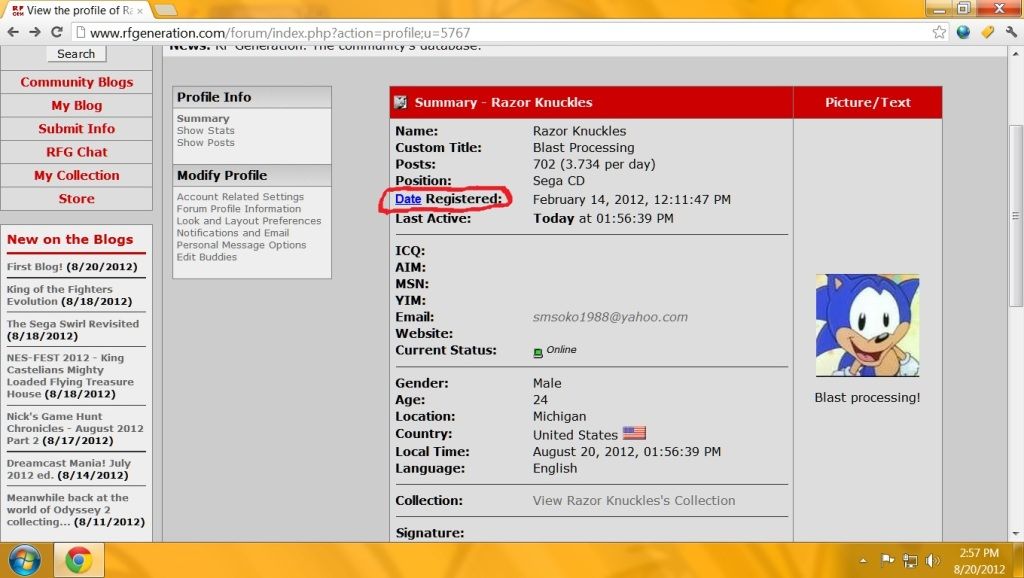Open the Windows Start menu orb
Viewport: 1024px width, 578px height.
[24, 559]
